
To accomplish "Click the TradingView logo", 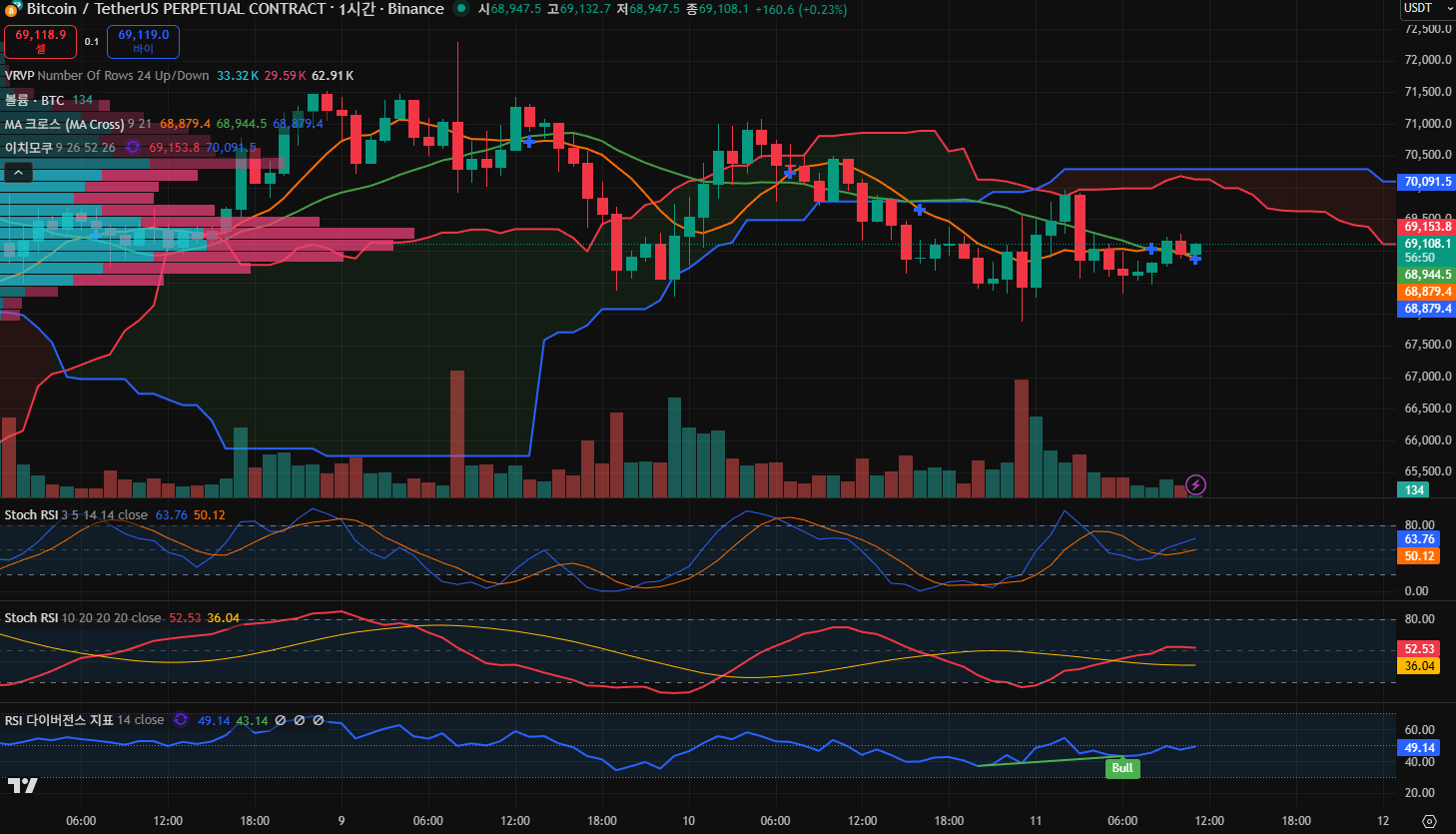I will pyautogui.click(x=22, y=785).
